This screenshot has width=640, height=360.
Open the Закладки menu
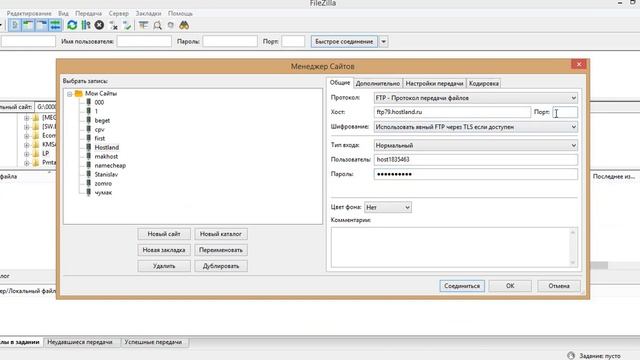[x=148, y=13]
